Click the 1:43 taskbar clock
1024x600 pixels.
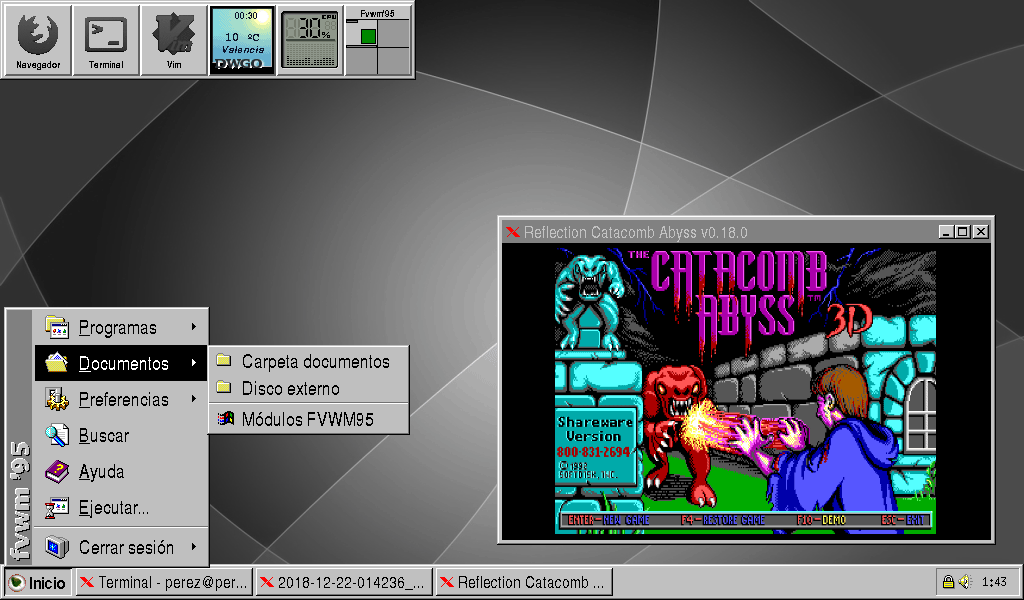click(x=994, y=582)
